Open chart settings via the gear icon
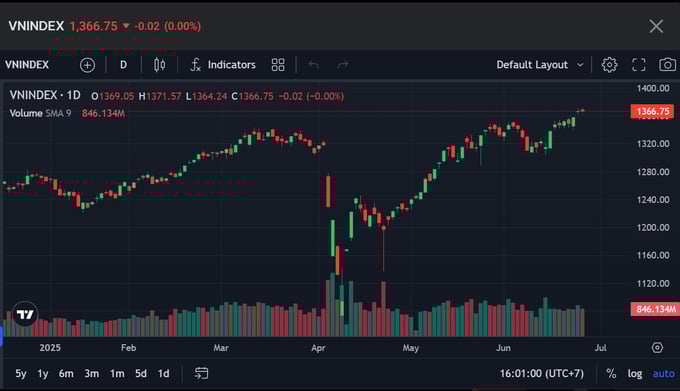The image size is (680, 391). coord(609,65)
